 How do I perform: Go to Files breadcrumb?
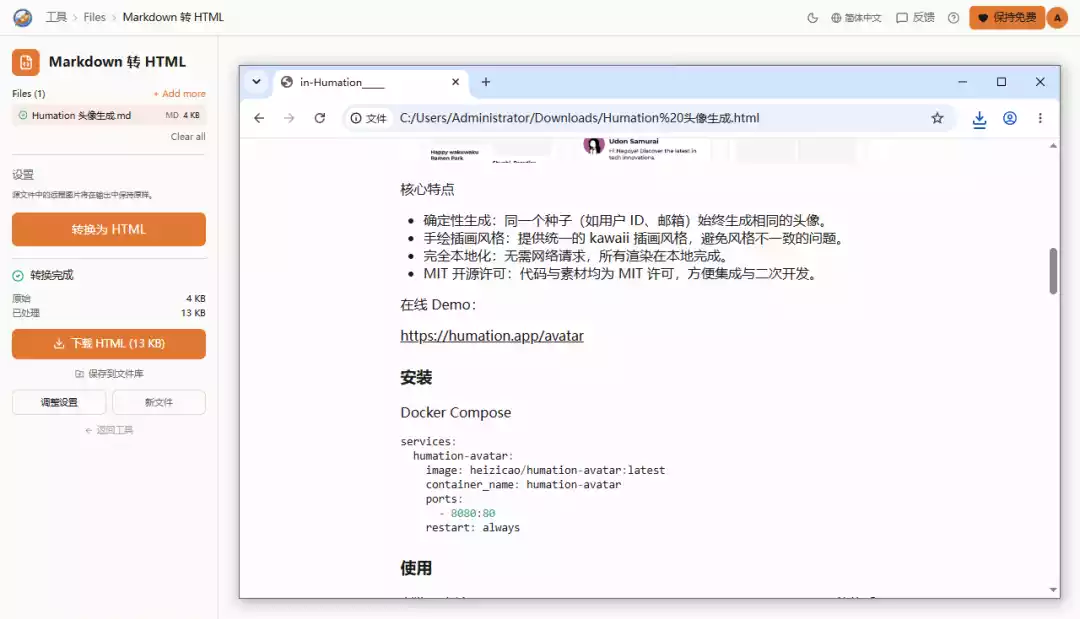94,17
